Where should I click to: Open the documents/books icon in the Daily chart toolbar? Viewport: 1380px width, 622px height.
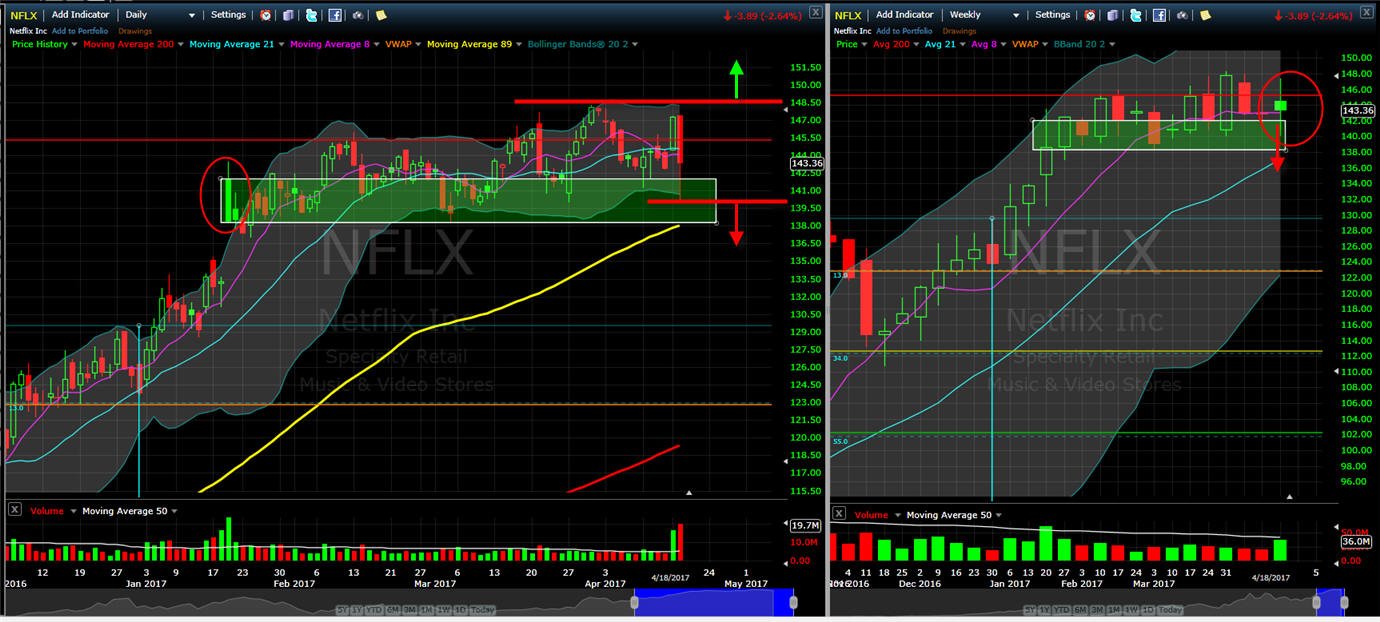click(x=288, y=15)
